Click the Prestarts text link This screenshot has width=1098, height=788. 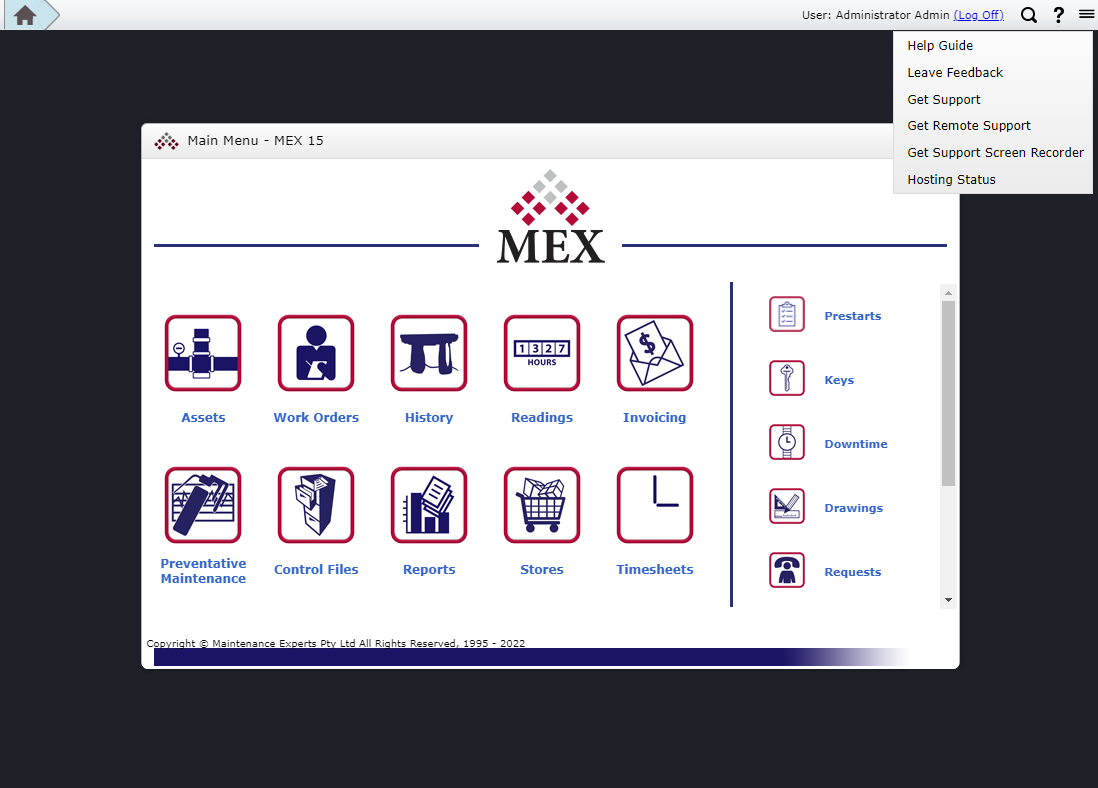tap(852, 316)
